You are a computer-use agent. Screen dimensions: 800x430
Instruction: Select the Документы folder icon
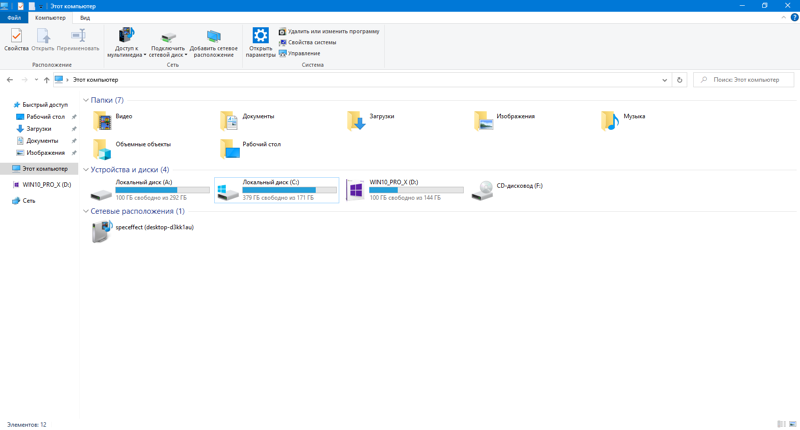[x=229, y=121]
